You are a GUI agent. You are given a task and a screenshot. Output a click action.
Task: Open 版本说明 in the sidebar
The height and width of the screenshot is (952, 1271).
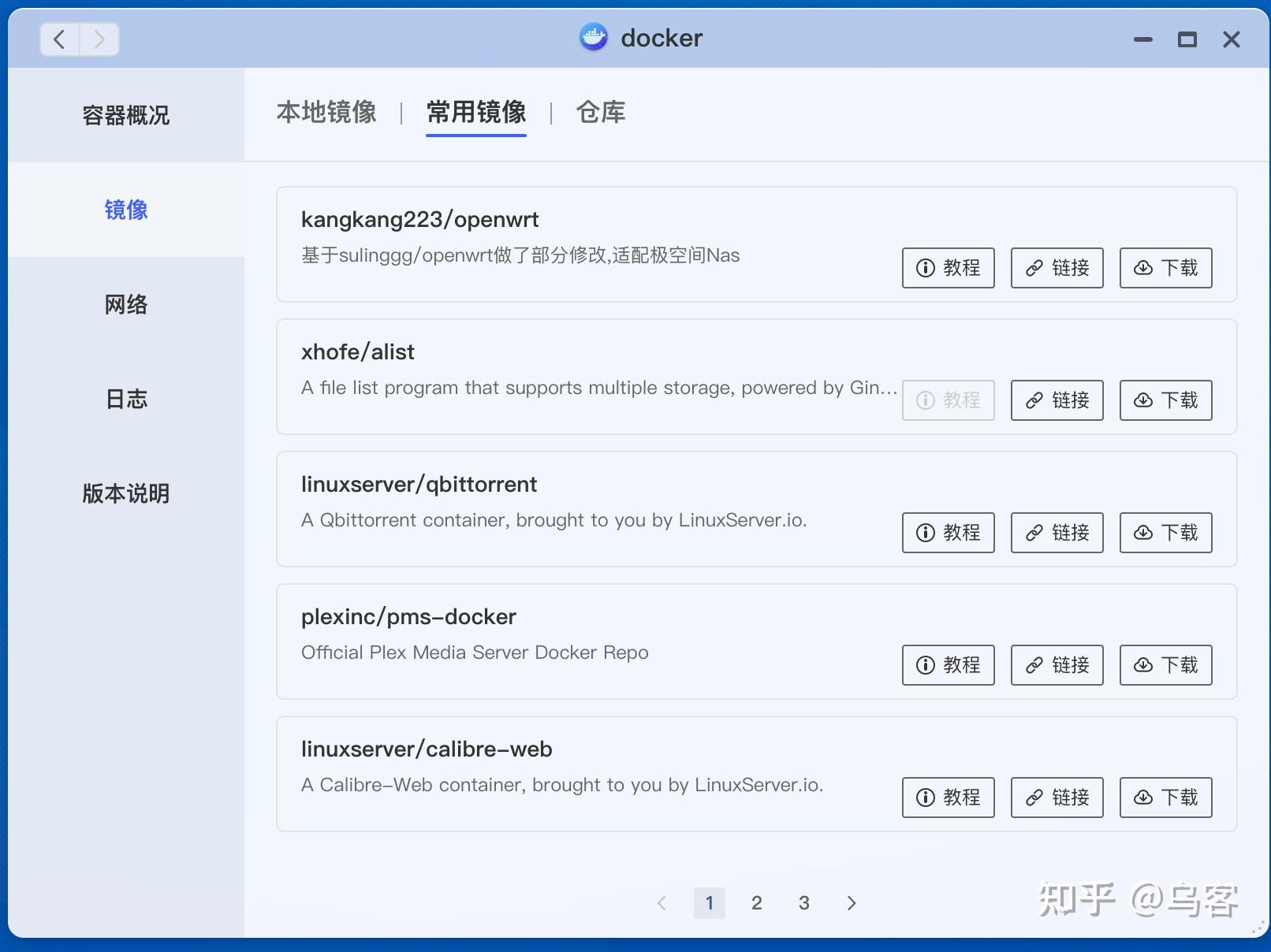pos(126,493)
